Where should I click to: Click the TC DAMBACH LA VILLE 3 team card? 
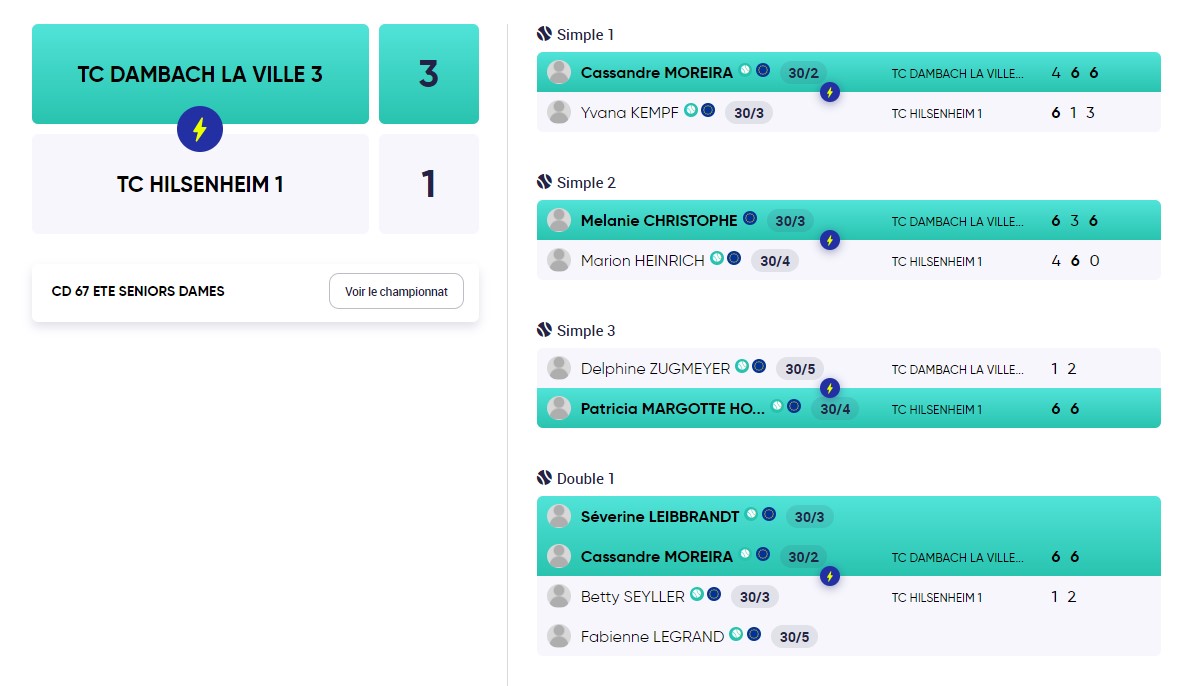click(x=200, y=74)
